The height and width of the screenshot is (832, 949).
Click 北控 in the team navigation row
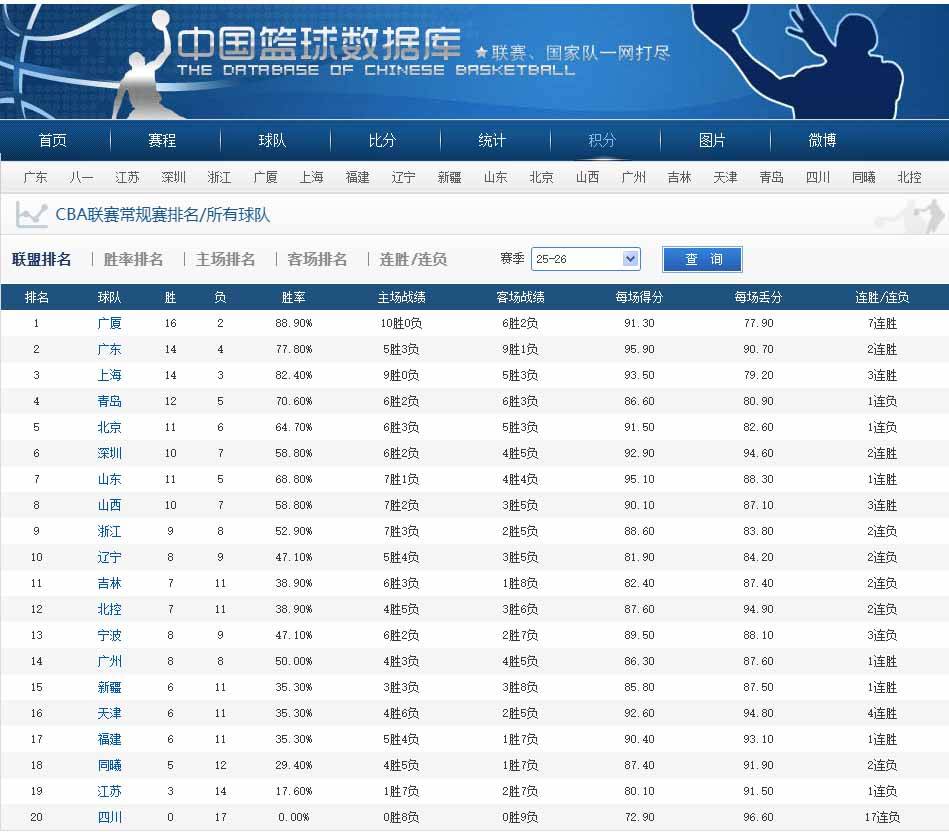[908, 177]
